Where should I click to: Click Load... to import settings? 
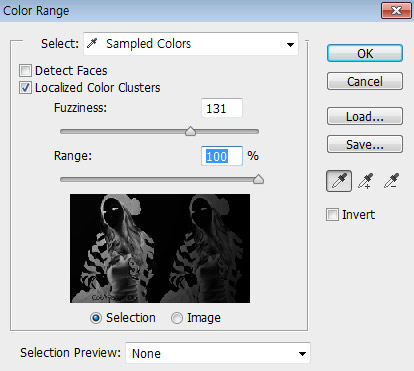[365, 116]
